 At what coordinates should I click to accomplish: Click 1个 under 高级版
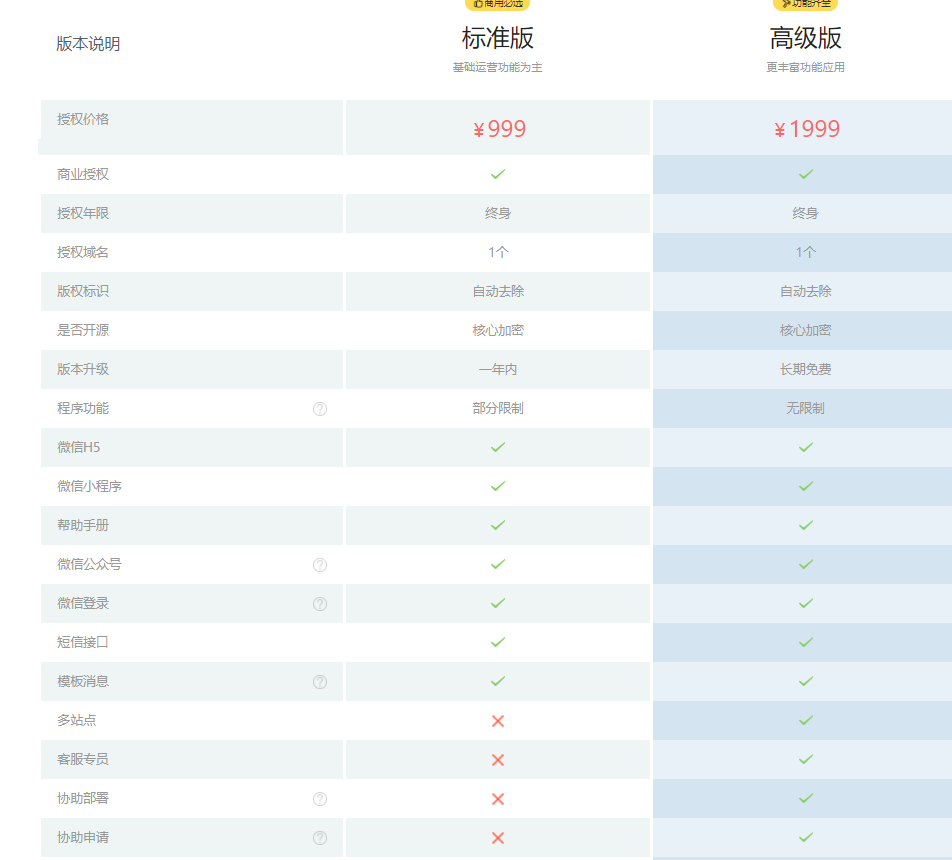[x=806, y=252]
